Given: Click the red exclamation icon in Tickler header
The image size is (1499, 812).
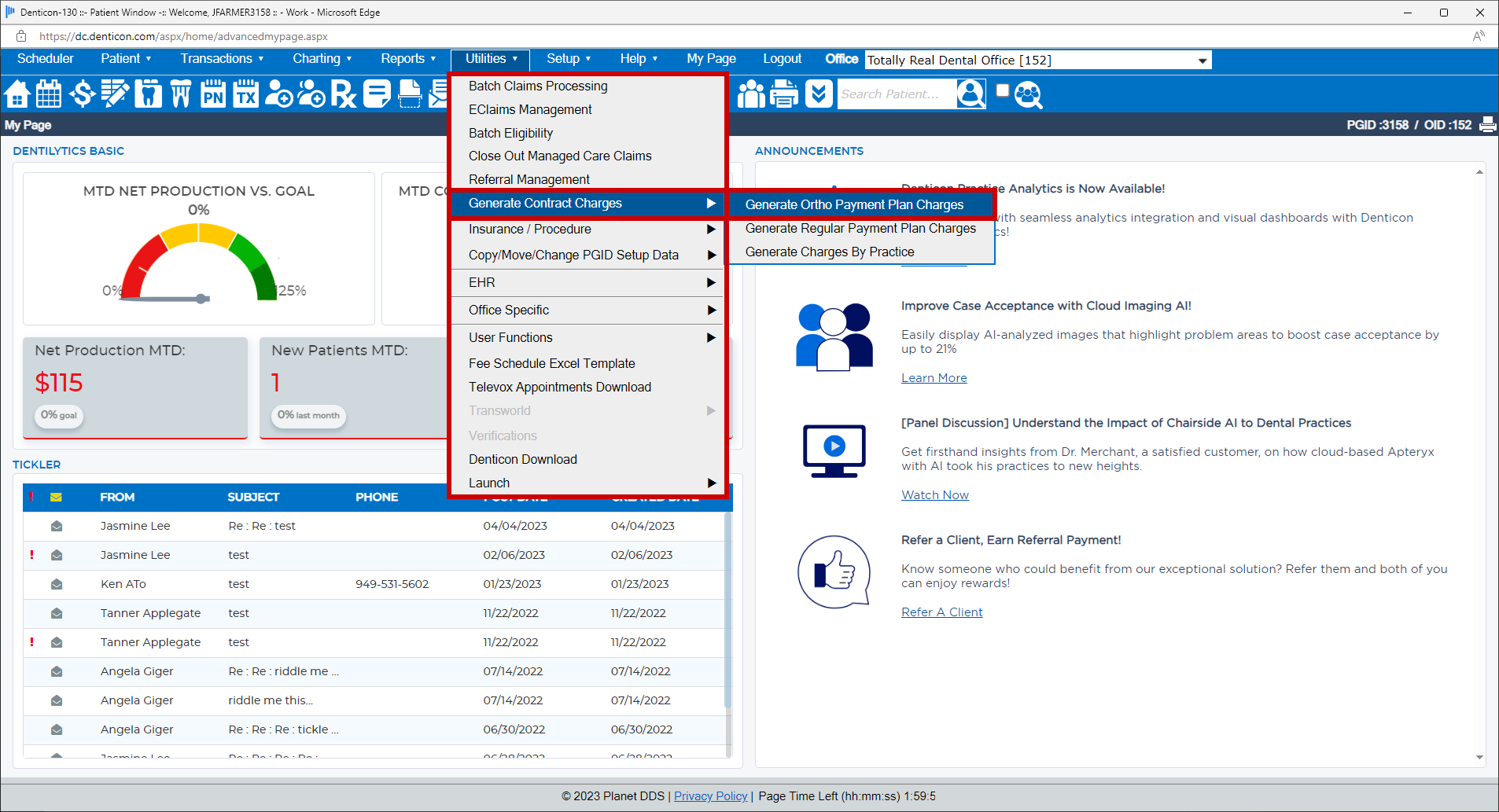Looking at the screenshot, I should (31, 497).
